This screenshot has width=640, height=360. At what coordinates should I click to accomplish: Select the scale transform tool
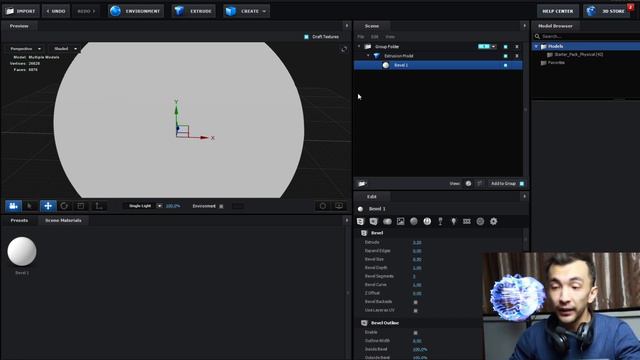click(81, 206)
